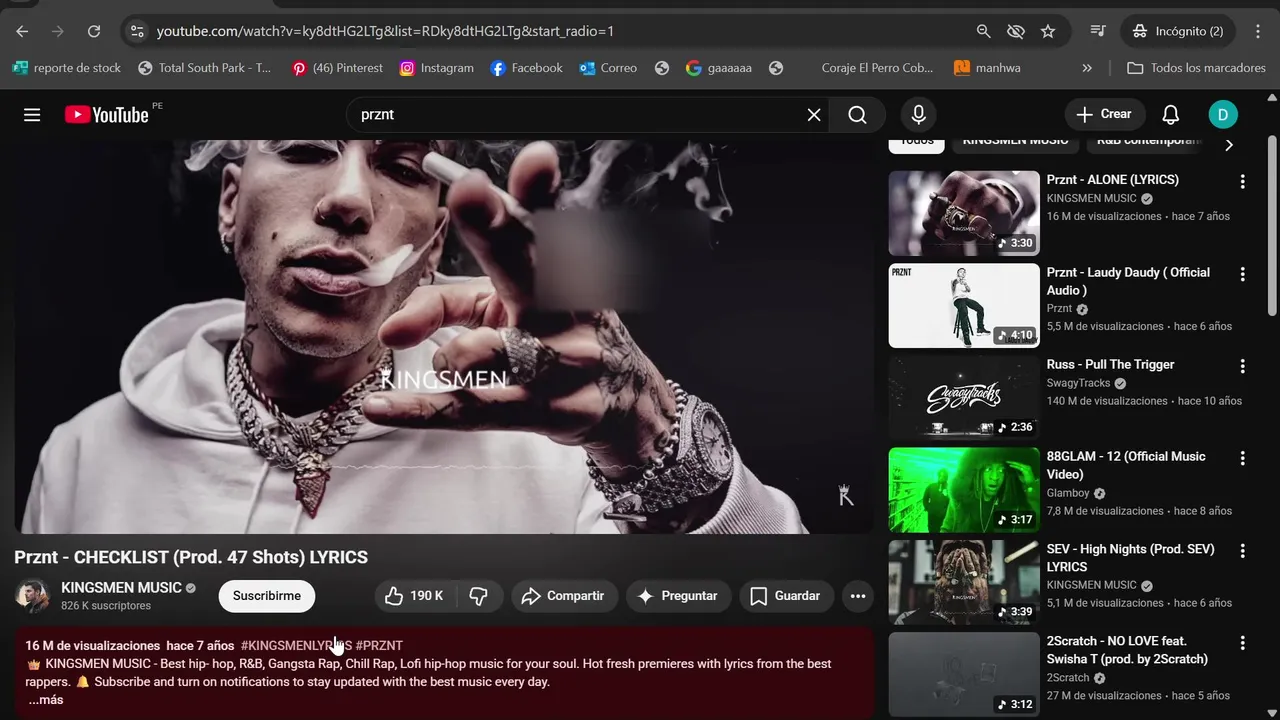This screenshot has height=720, width=1280.
Task: Open the Instagram bookmark
Action: tap(436, 68)
